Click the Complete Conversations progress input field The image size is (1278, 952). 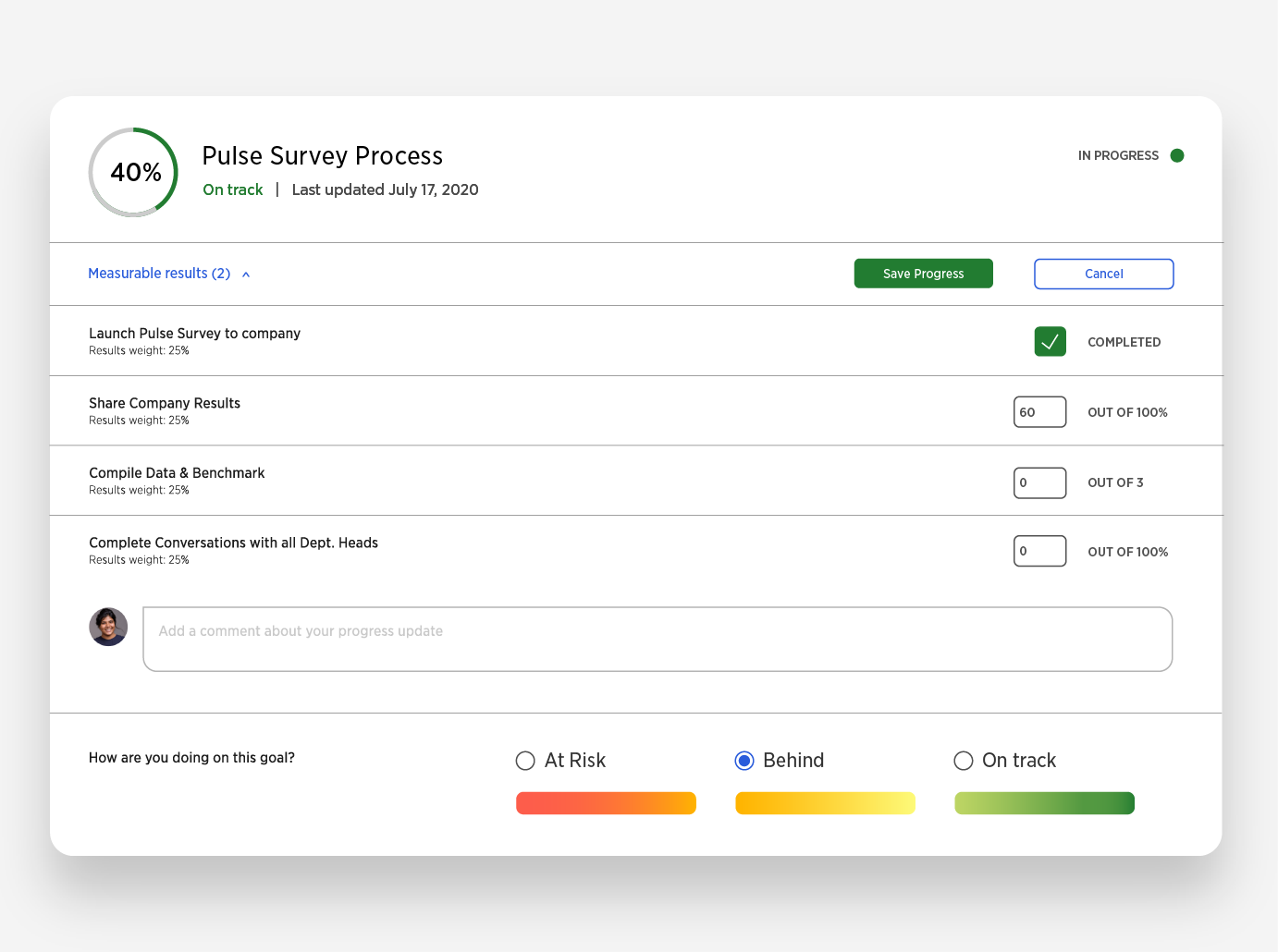click(1039, 551)
